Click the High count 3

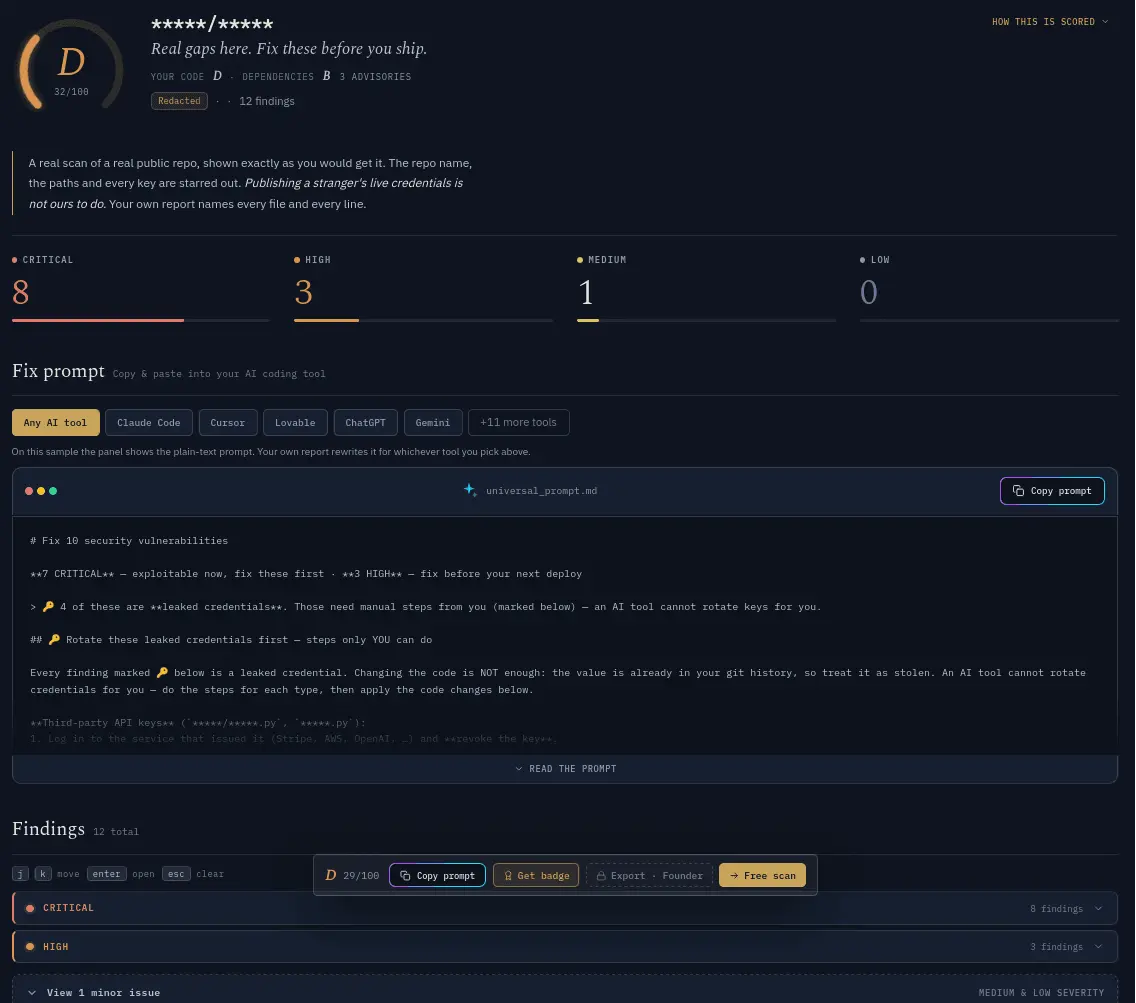click(304, 292)
